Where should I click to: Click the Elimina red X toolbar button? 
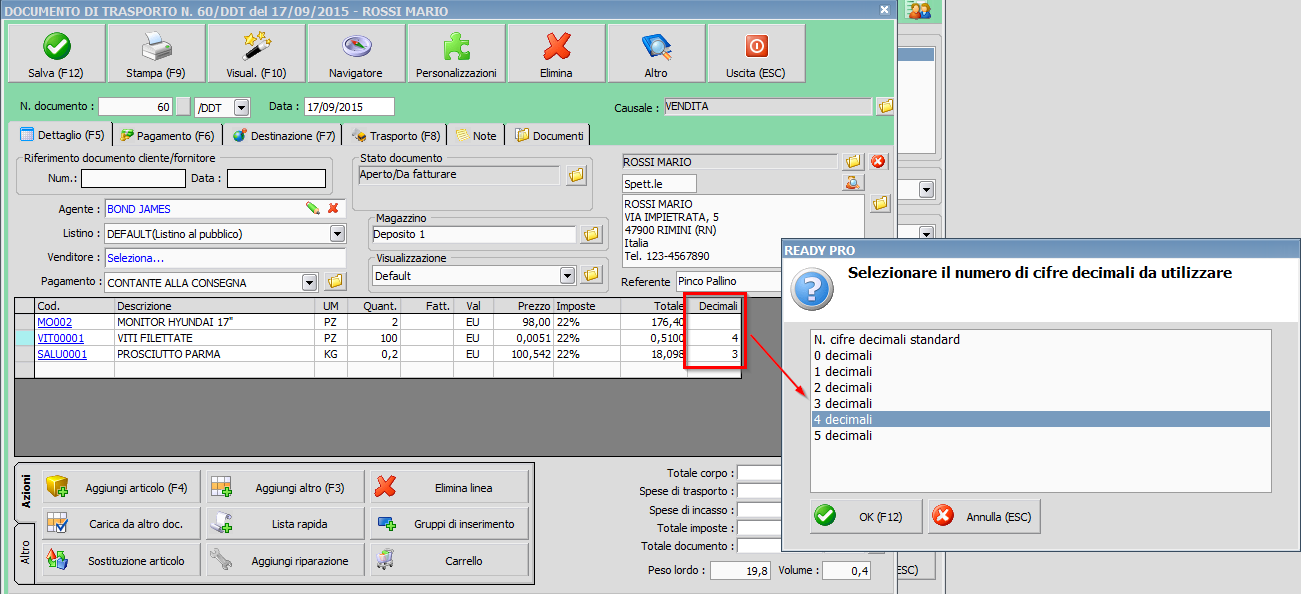[556, 53]
